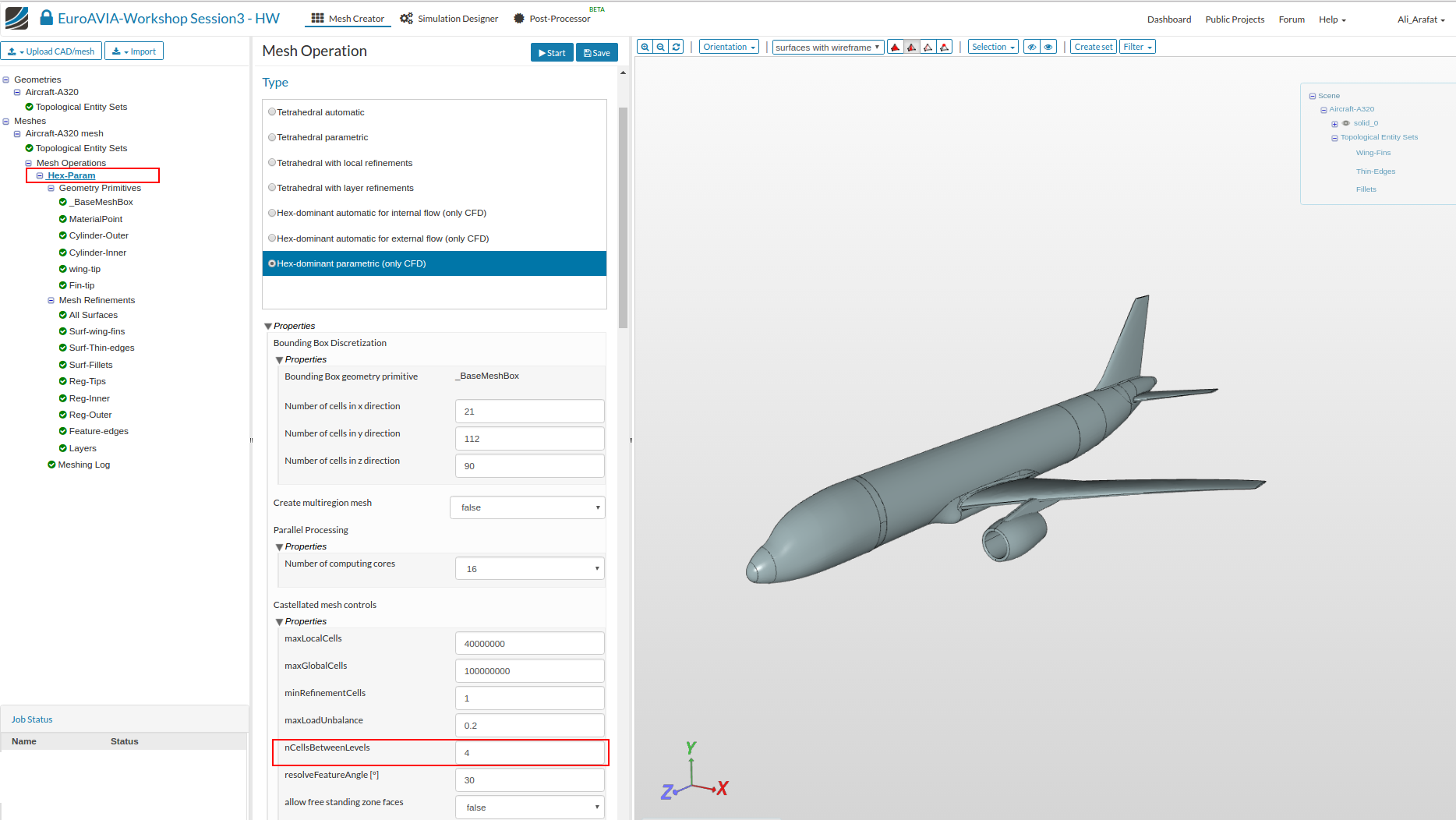The image size is (1456, 820).
Task: Open the Help menu
Action: (1332, 19)
